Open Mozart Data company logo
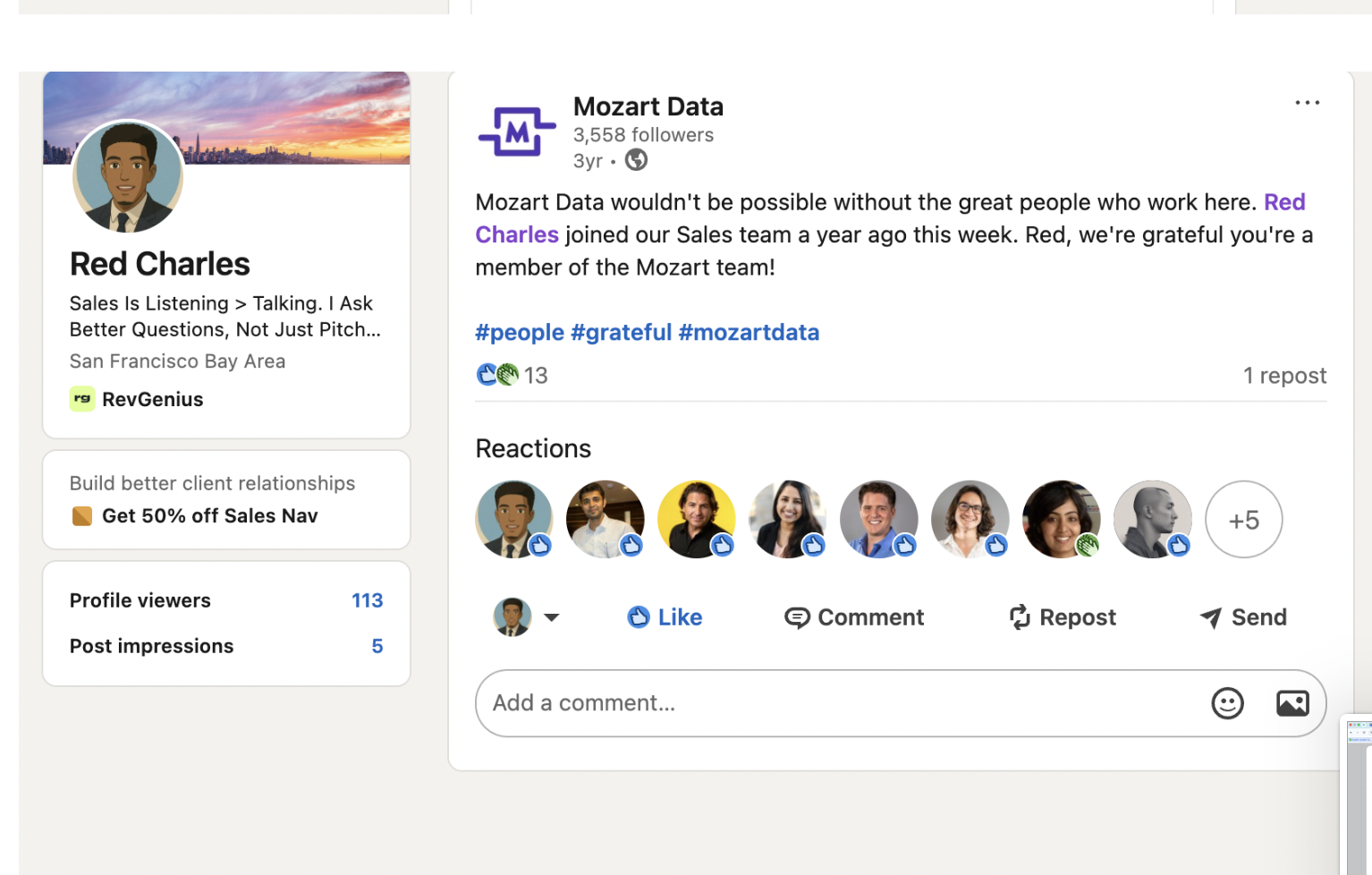This screenshot has width=1372, height=875. [x=517, y=132]
